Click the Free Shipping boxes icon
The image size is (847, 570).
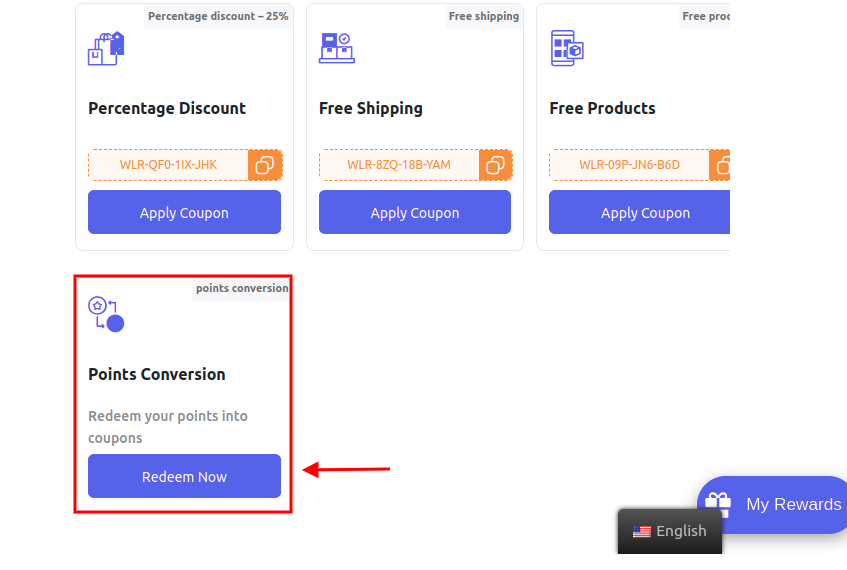(337, 48)
